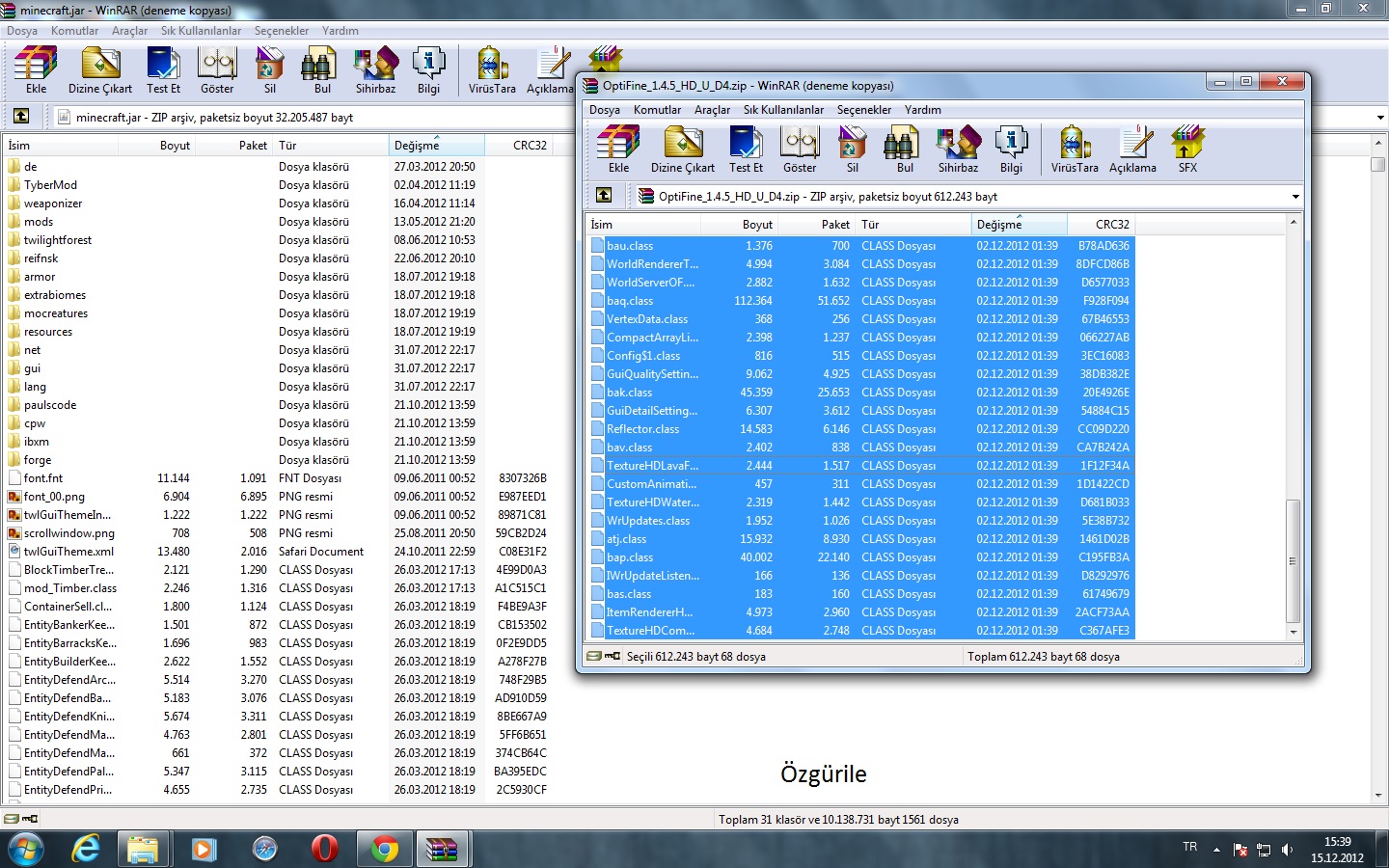Open the Windows Start menu
Screen dimensions: 1389x868
click(x=26, y=849)
